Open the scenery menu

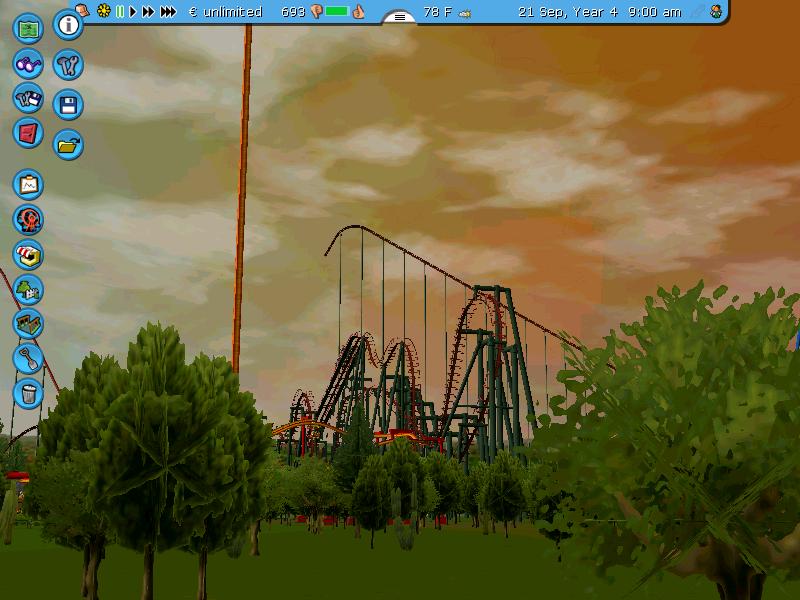coord(28,289)
